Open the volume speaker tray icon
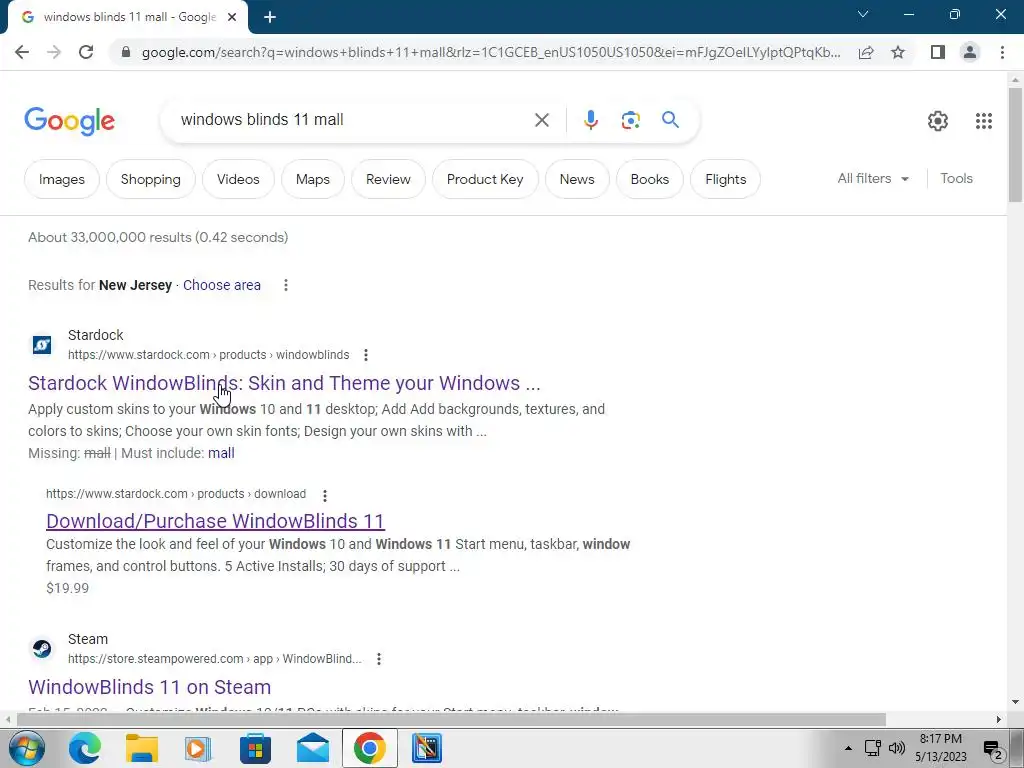Image resolution: width=1024 pixels, height=768 pixels. 897,748
